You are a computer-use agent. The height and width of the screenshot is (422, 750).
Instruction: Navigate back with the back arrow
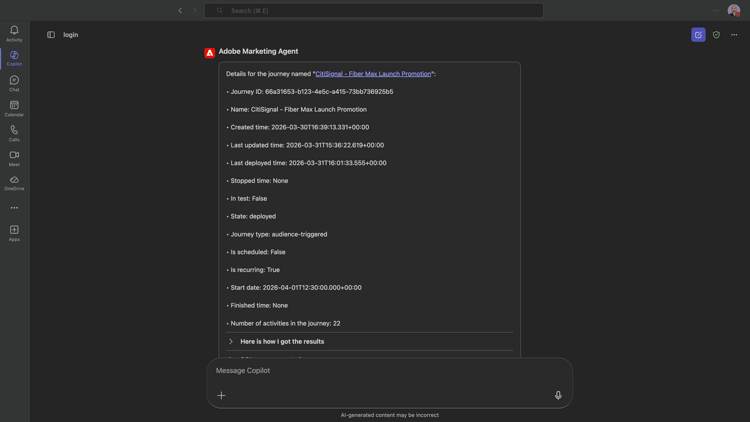tap(181, 11)
